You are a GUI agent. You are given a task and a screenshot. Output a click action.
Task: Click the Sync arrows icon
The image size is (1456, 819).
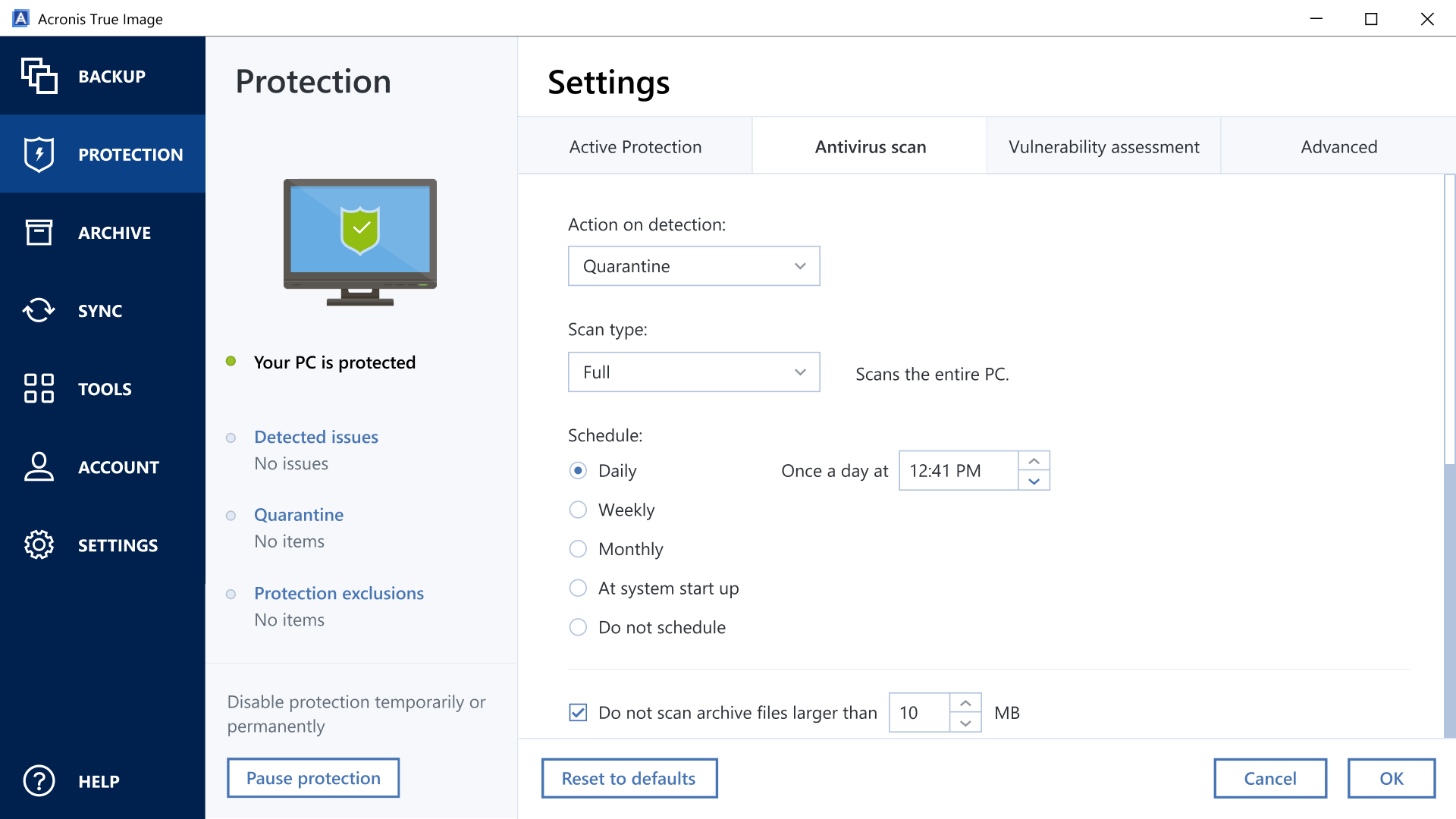pyautogui.click(x=39, y=310)
